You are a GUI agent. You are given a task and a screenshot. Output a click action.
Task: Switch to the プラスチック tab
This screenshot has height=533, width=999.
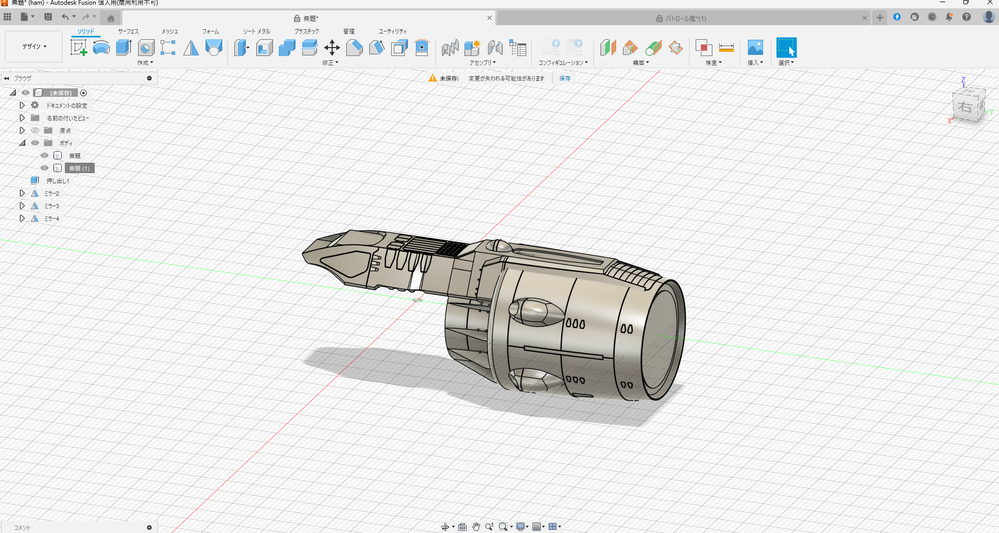[x=306, y=31]
